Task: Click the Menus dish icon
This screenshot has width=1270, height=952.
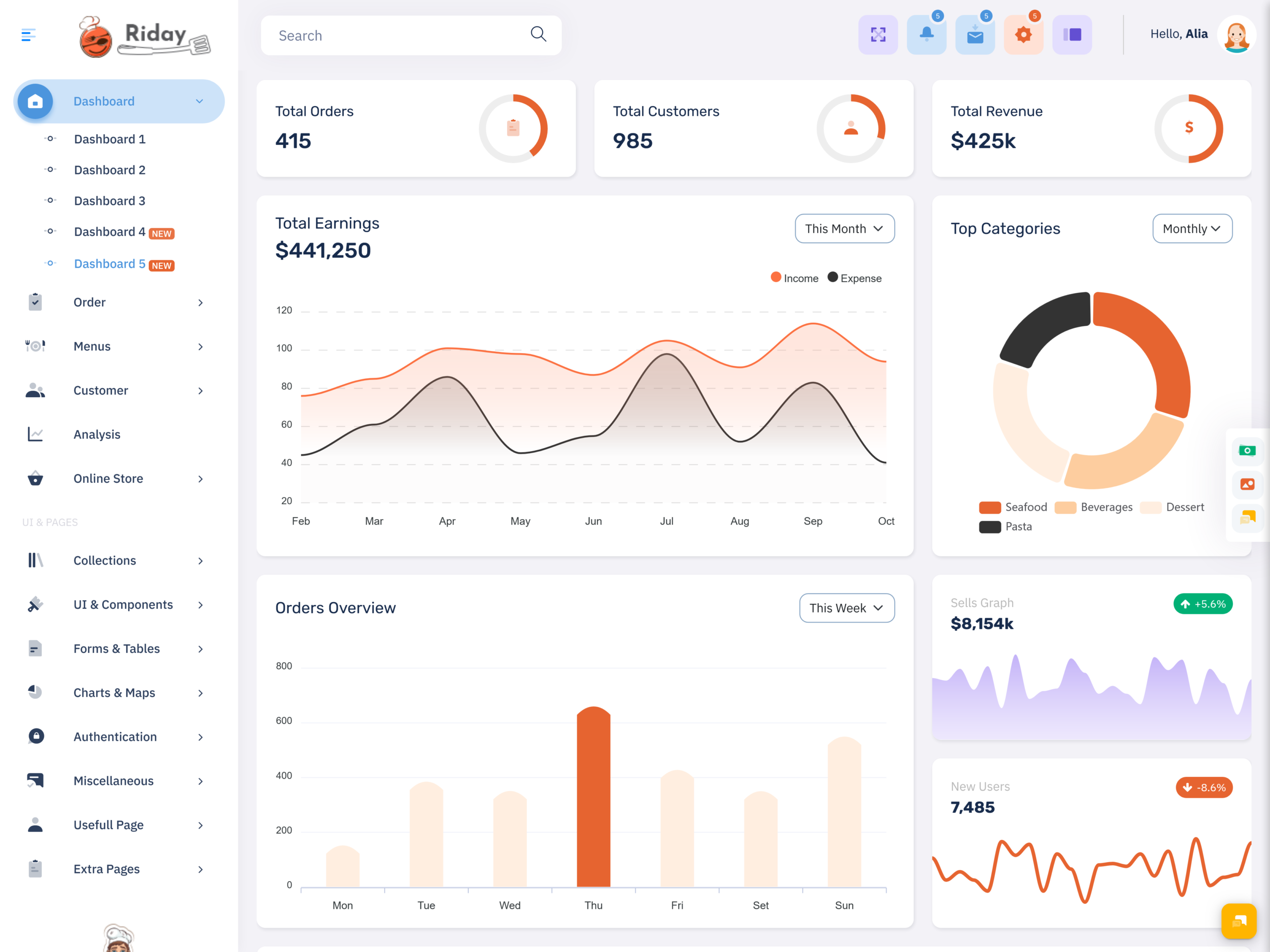Action: coord(35,346)
